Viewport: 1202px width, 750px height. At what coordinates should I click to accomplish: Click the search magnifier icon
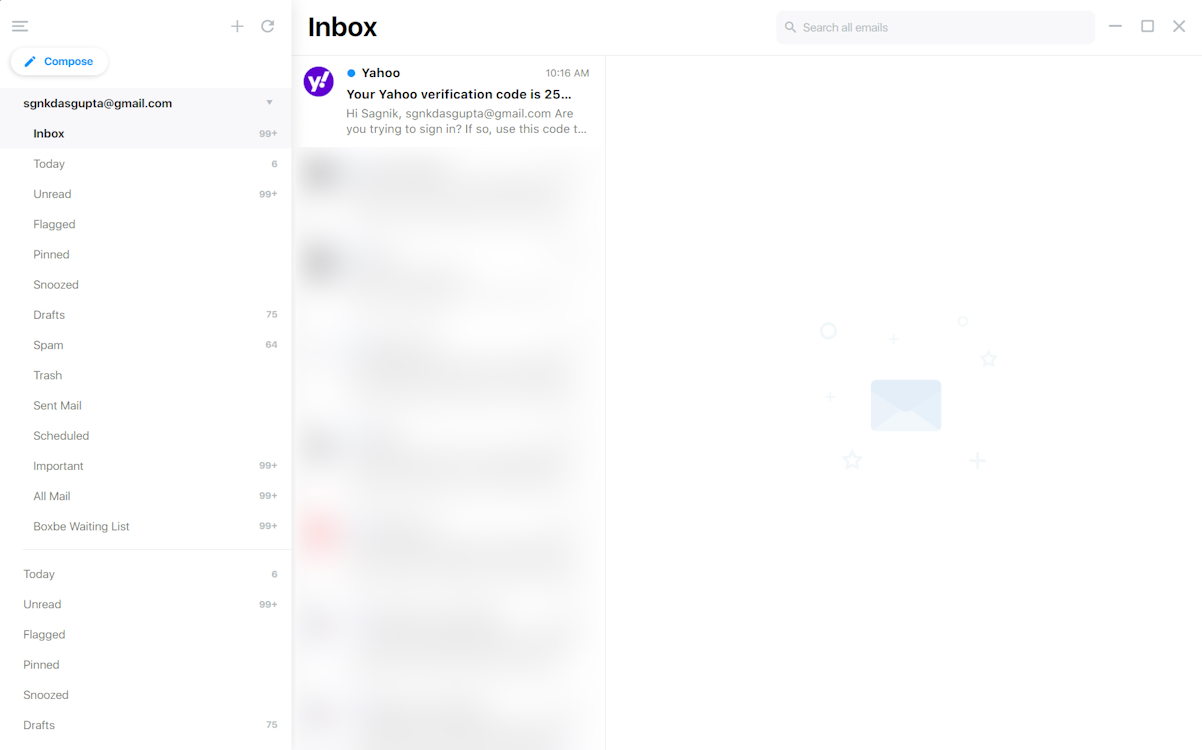[x=791, y=27]
